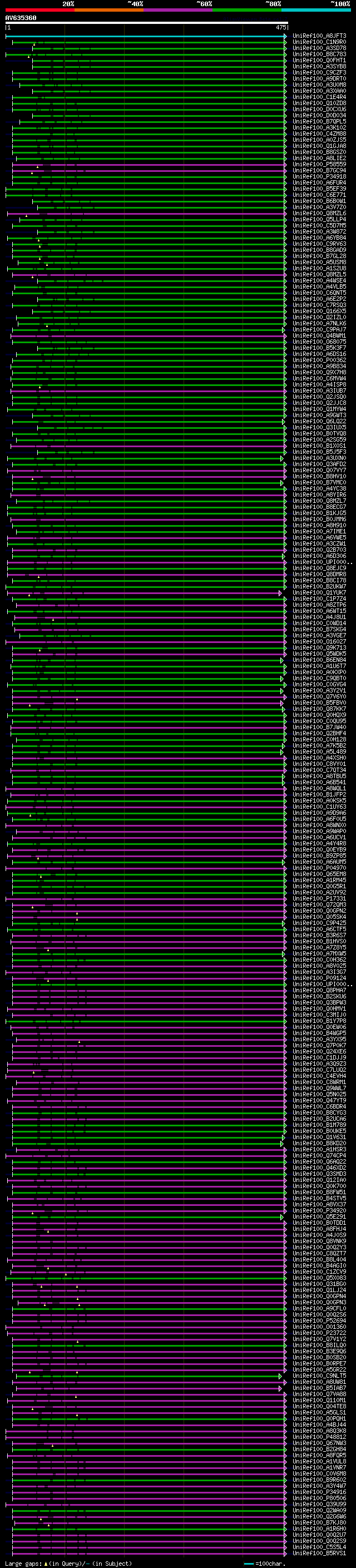The width and height of the screenshot is (356, 1568).
Task: Select label UniRef100_A8LIE2
Action: 319,159
